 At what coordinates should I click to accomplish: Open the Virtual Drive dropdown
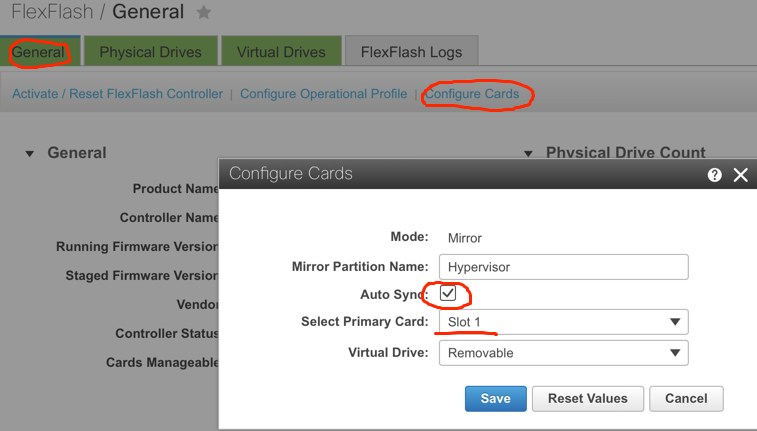pos(563,353)
